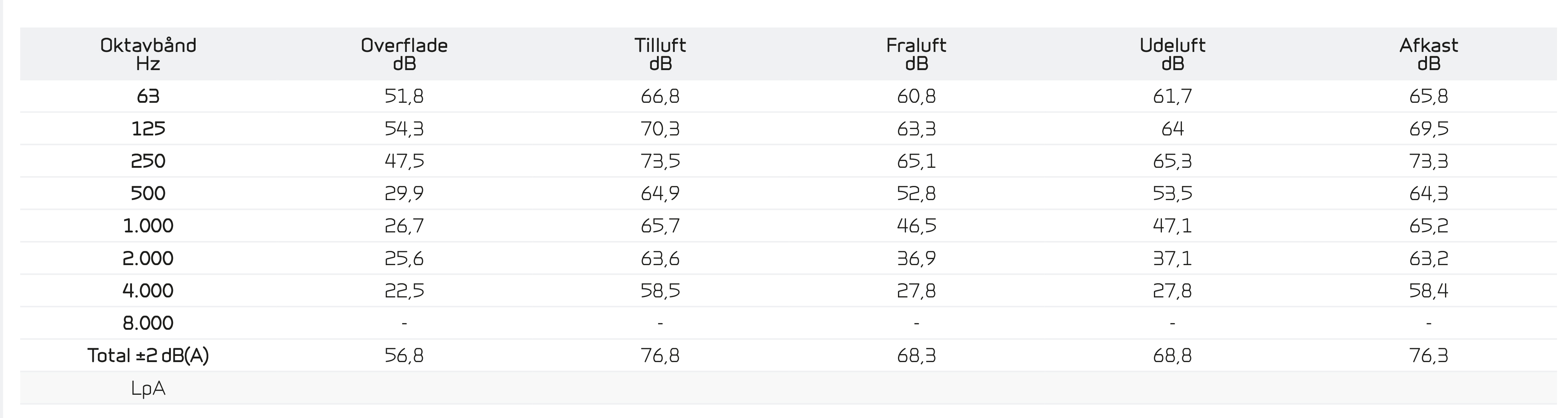
Task: Click the Oktavbånd Hz column header
Action: 148,54
